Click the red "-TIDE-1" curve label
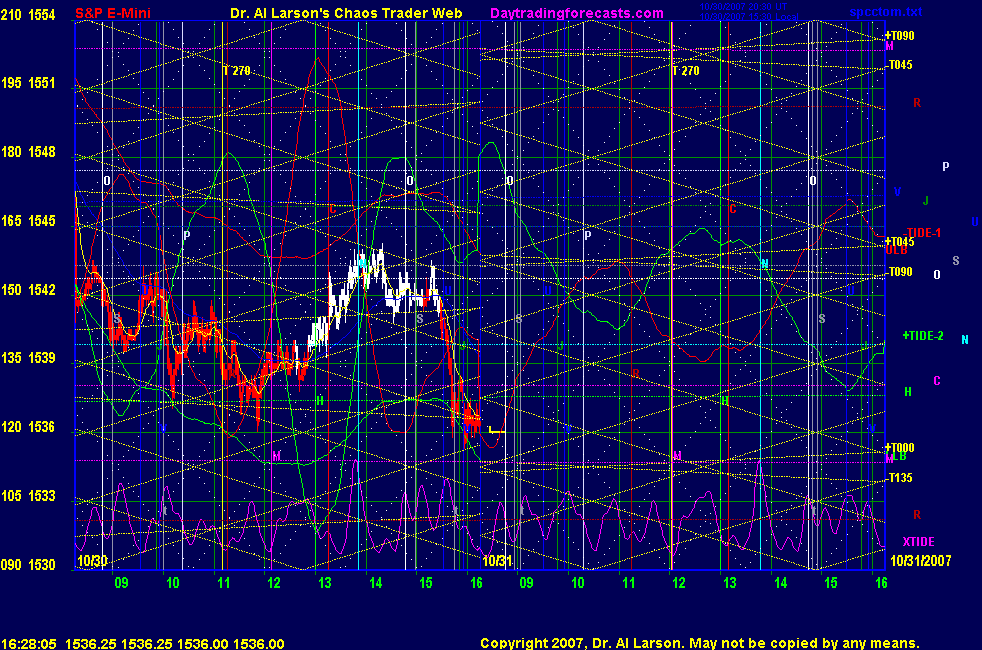This screenshot has height=650, width=982. (923, 233)
